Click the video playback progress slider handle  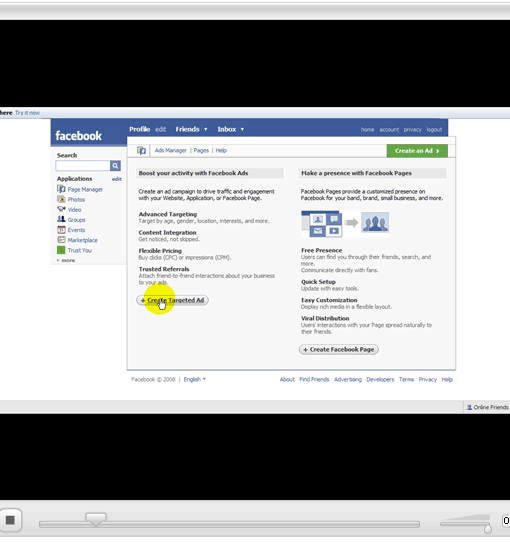click(x=96, y=519)
